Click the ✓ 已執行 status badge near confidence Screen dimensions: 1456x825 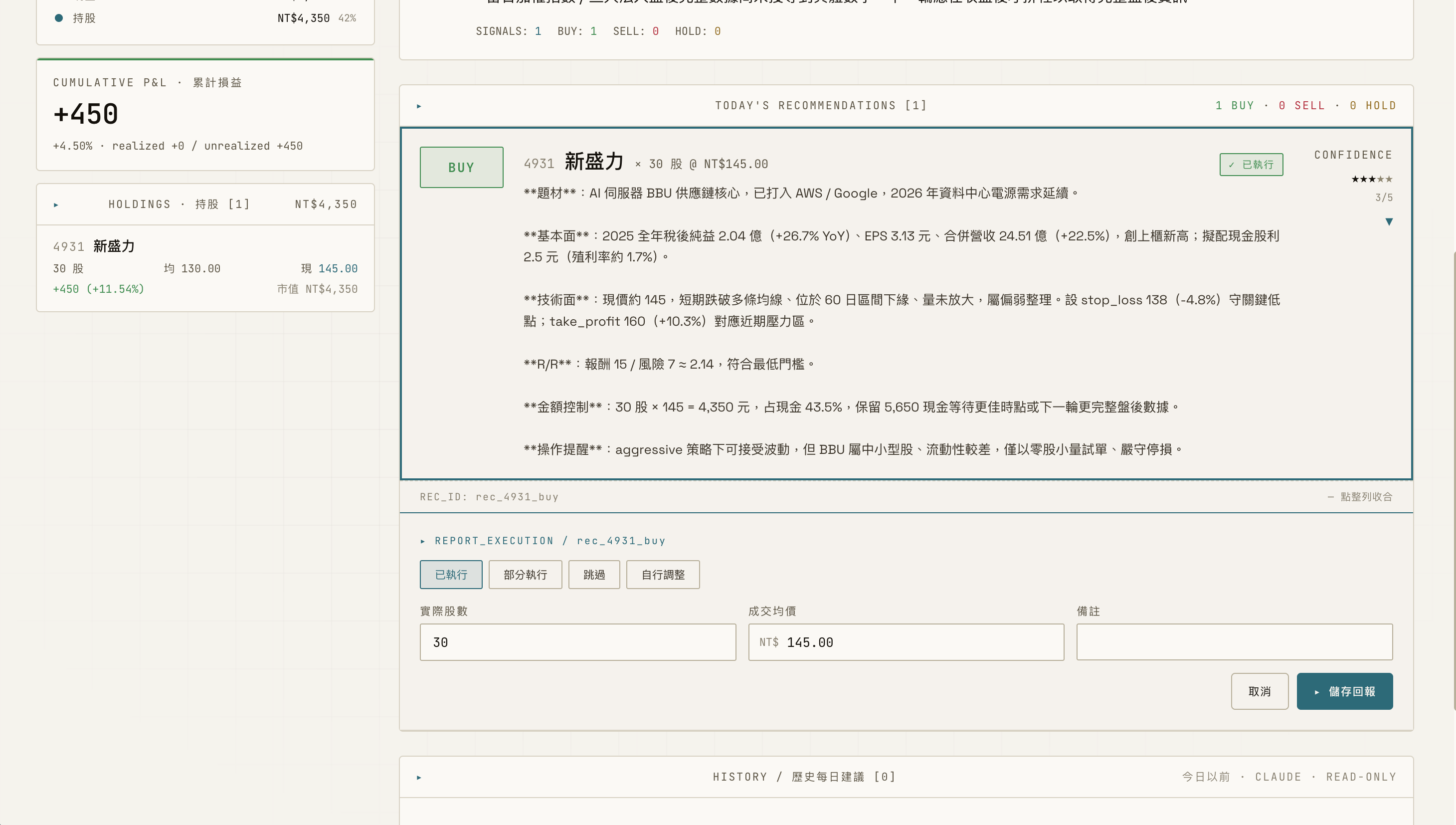coord(1251,164)
